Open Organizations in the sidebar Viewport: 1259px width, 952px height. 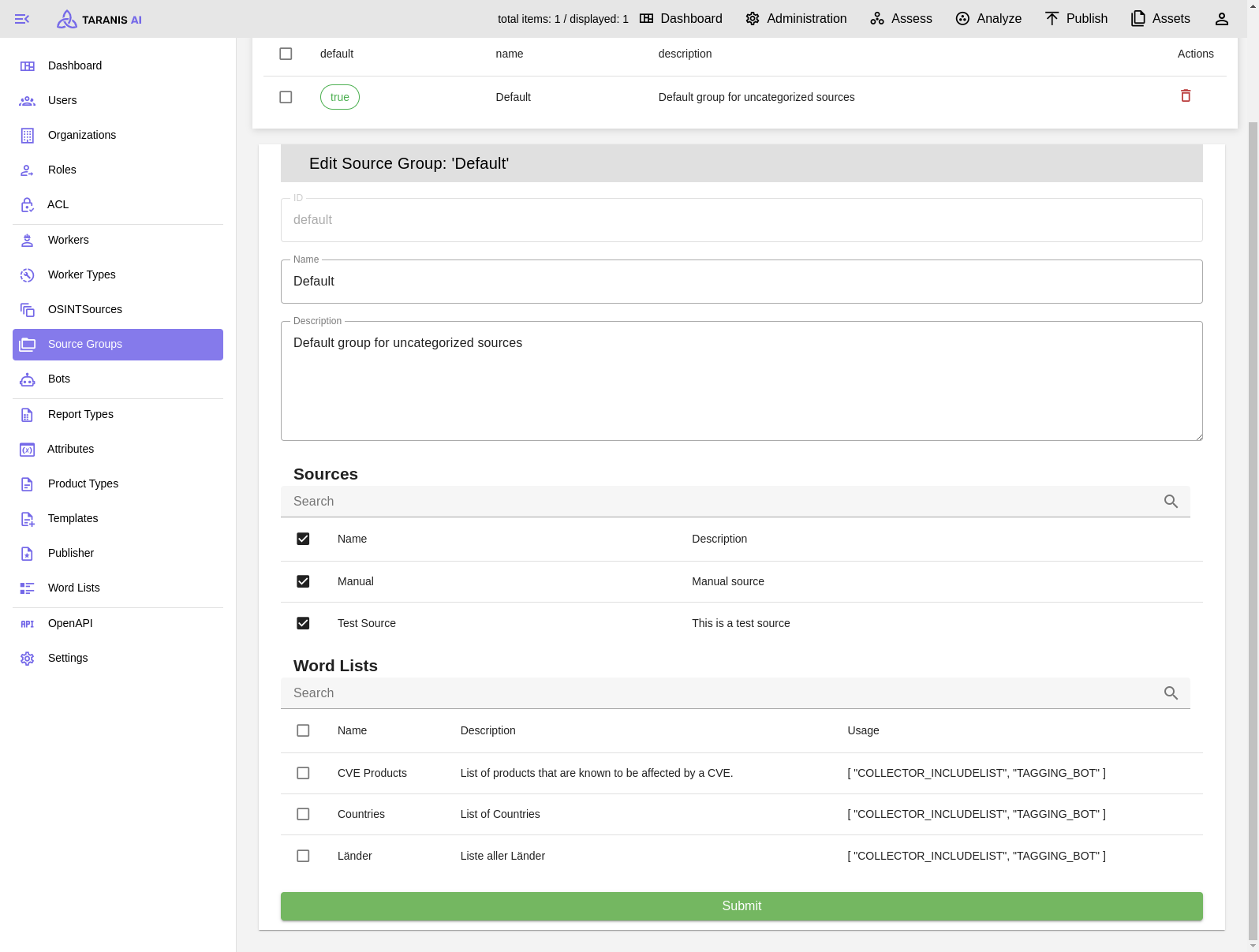point(118,135)
